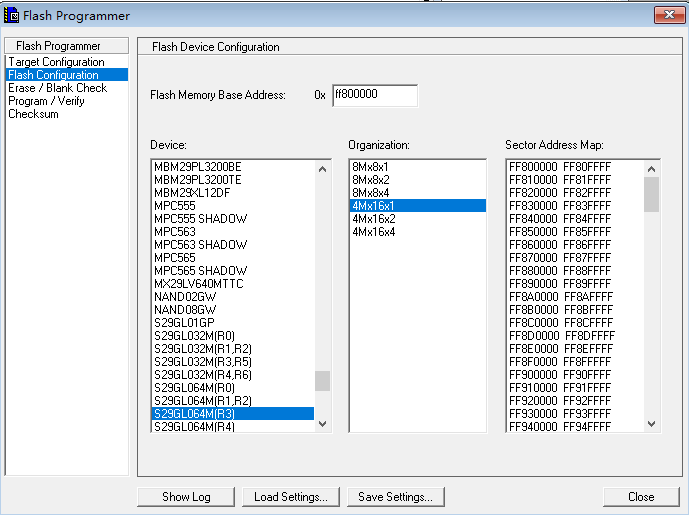Select device MBM29PL3200BE
The width and height of the screenshot is (689, 515).
pyautogui.click(x=233, y=167)
